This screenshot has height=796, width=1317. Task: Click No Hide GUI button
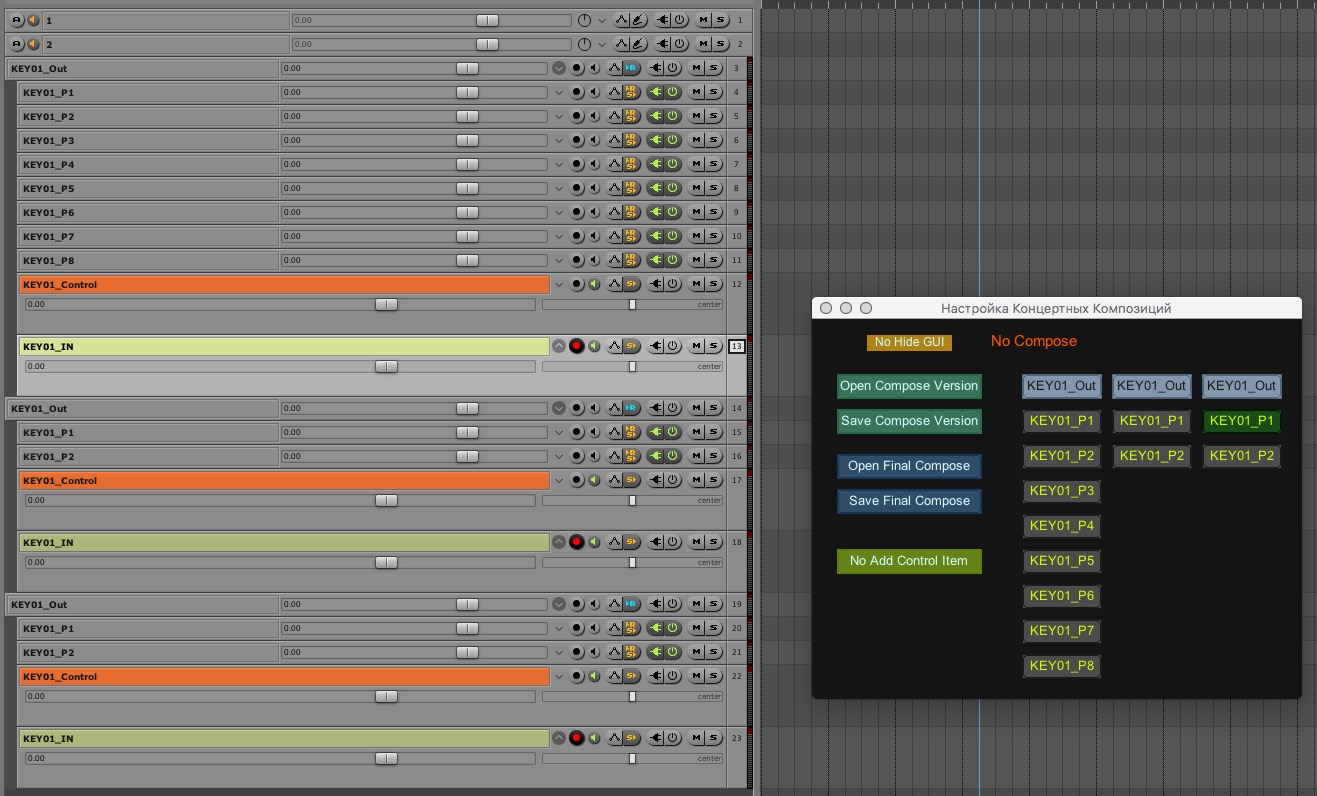909,342
